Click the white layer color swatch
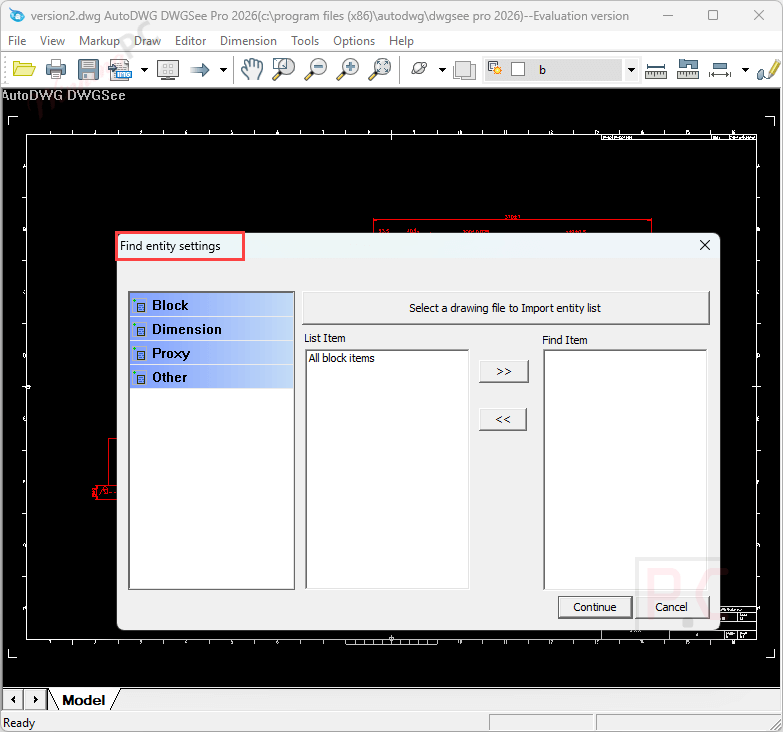Screen dimensions: 783x732 518,69
